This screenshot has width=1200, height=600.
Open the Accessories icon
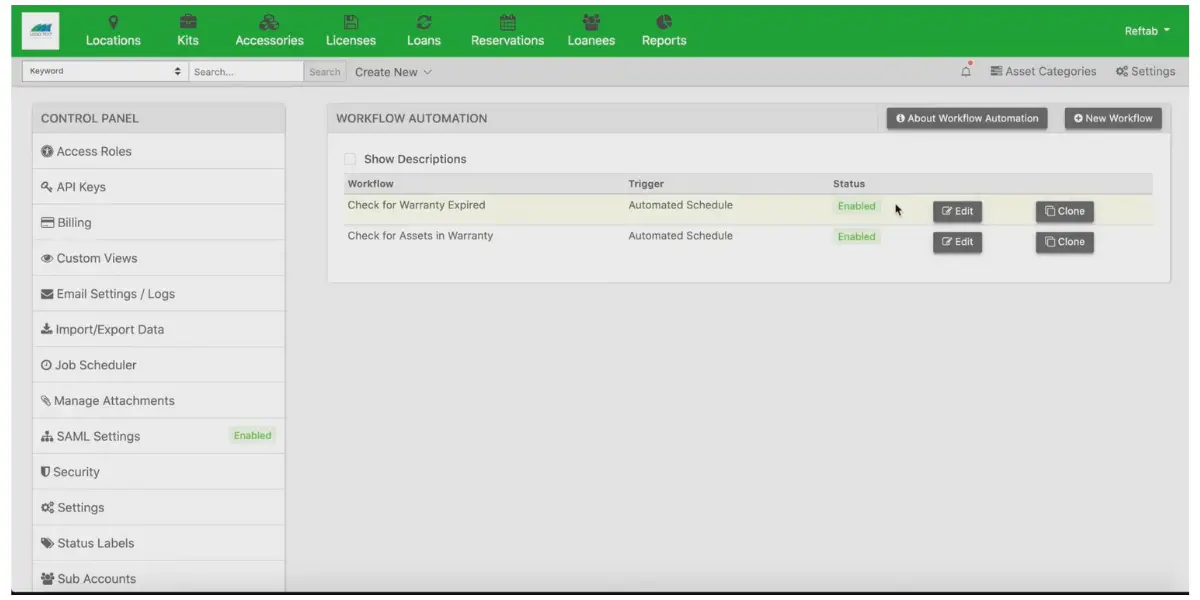(x=269, y=21)
